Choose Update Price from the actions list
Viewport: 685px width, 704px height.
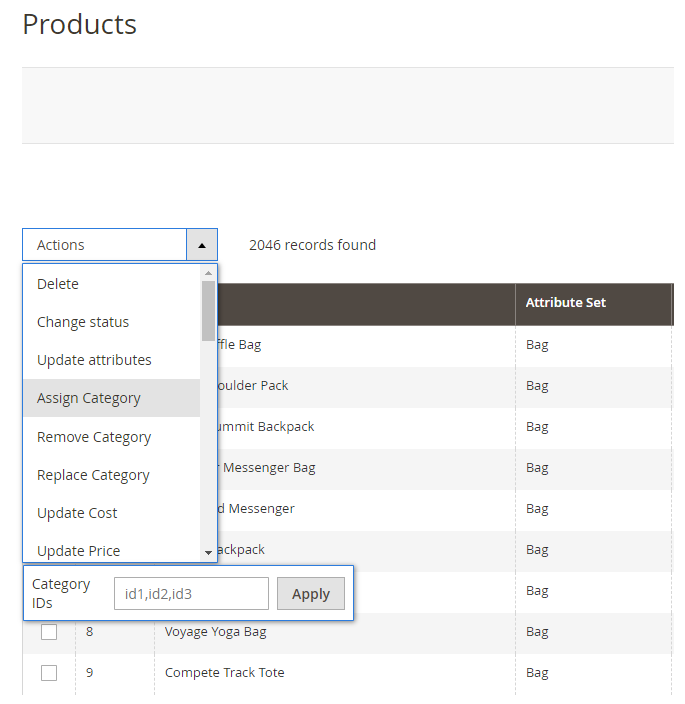pos(78,551)
